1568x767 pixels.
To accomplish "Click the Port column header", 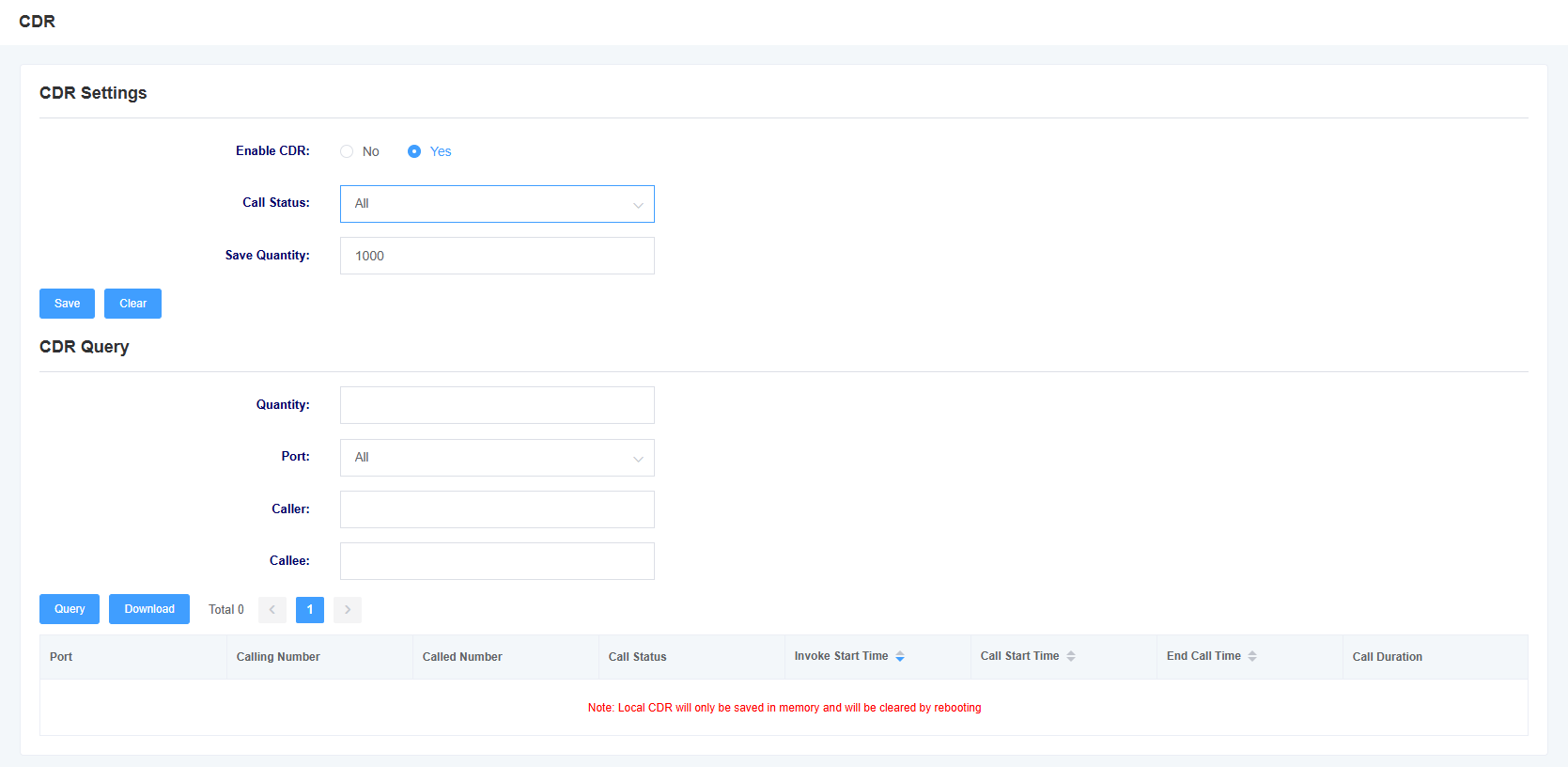I will (x=133, y=657).
